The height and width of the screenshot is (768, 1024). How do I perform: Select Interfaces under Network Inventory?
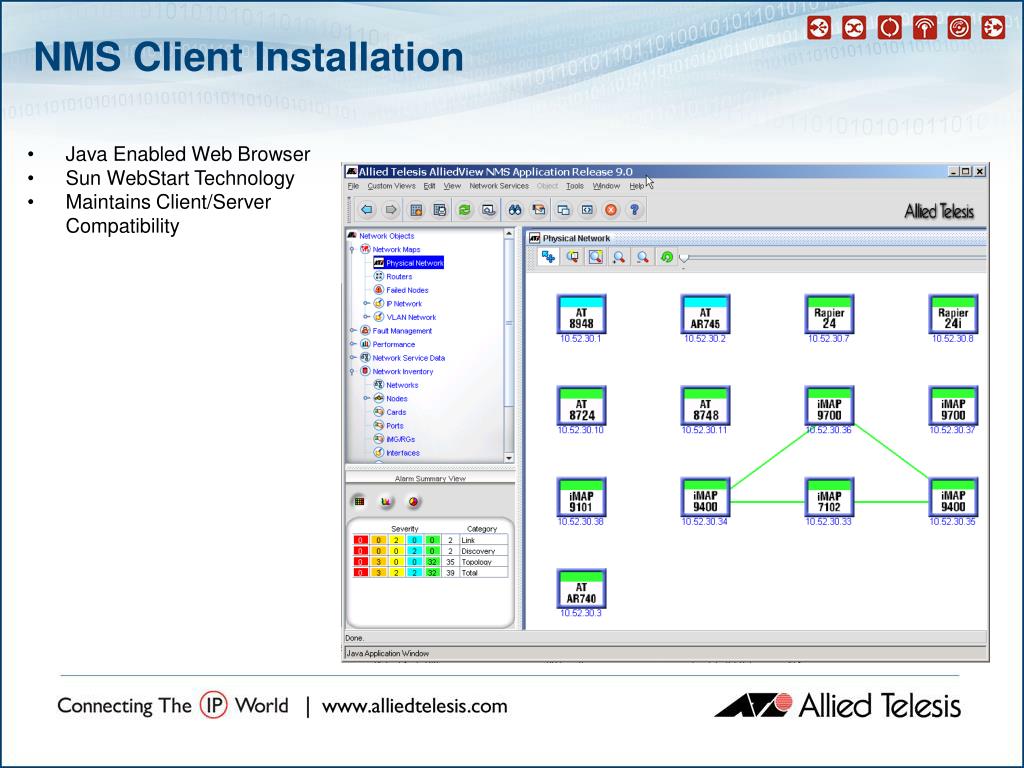[x=403, y=453]
